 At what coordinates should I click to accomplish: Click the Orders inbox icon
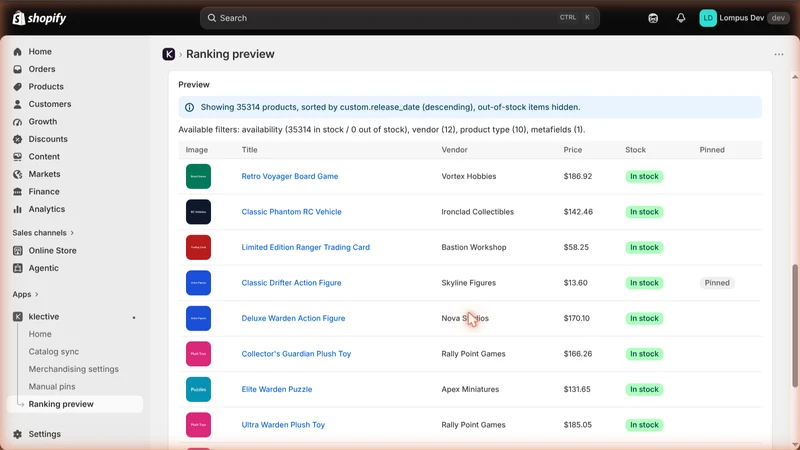17,69
